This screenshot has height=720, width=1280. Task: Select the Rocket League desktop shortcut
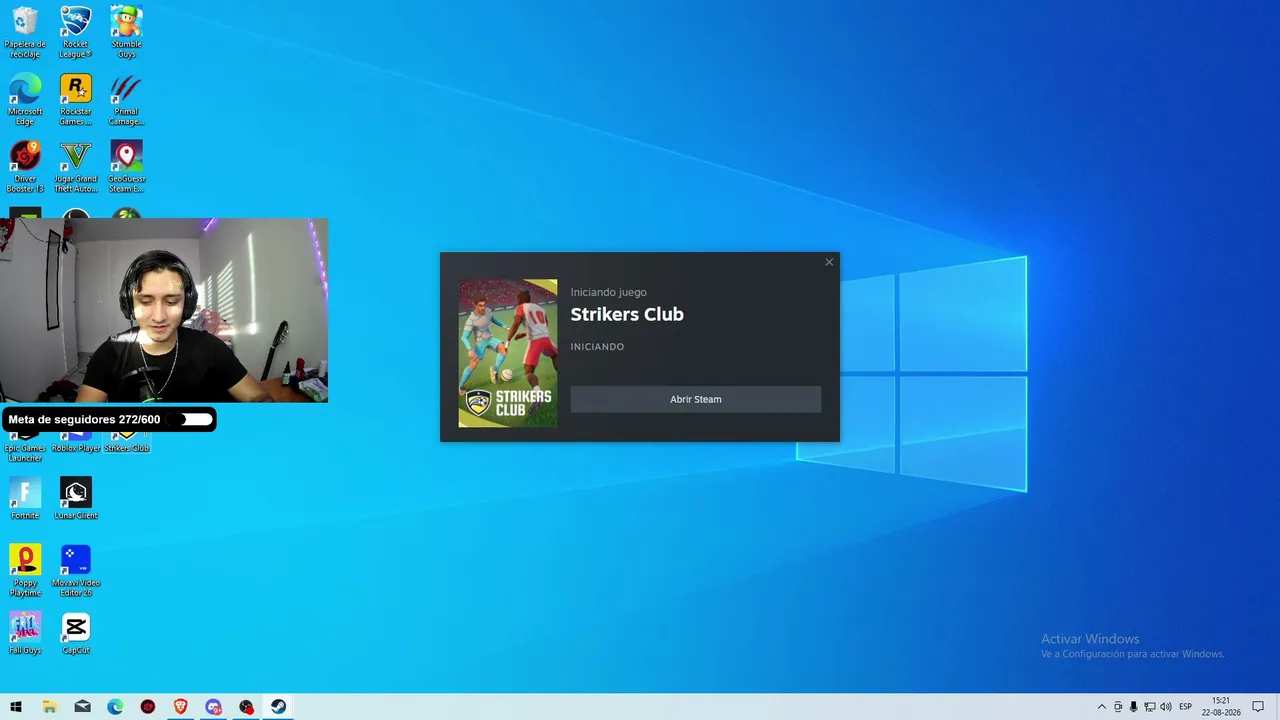coord(76,32)
